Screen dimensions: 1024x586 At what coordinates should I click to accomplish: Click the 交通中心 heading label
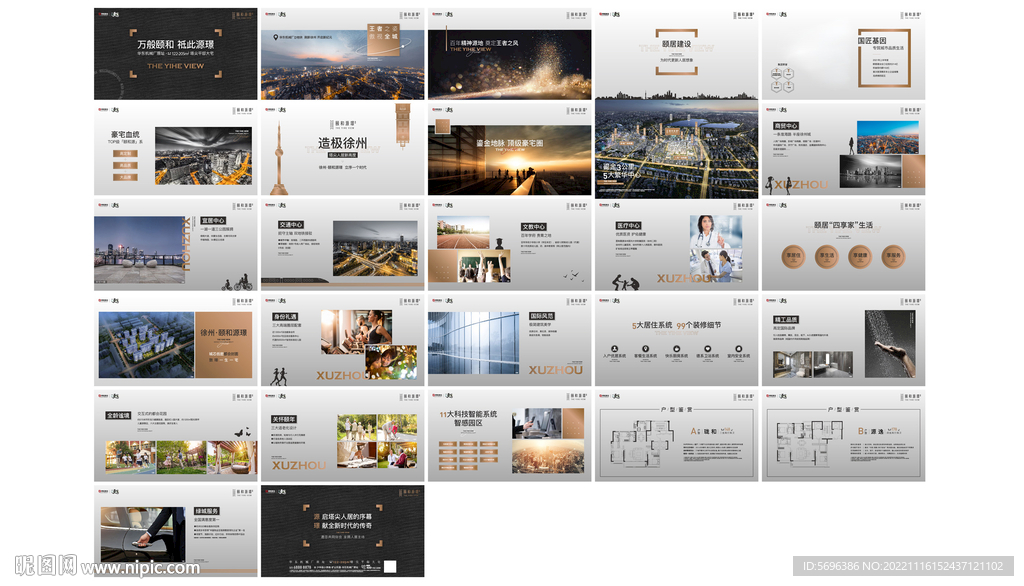291,225
